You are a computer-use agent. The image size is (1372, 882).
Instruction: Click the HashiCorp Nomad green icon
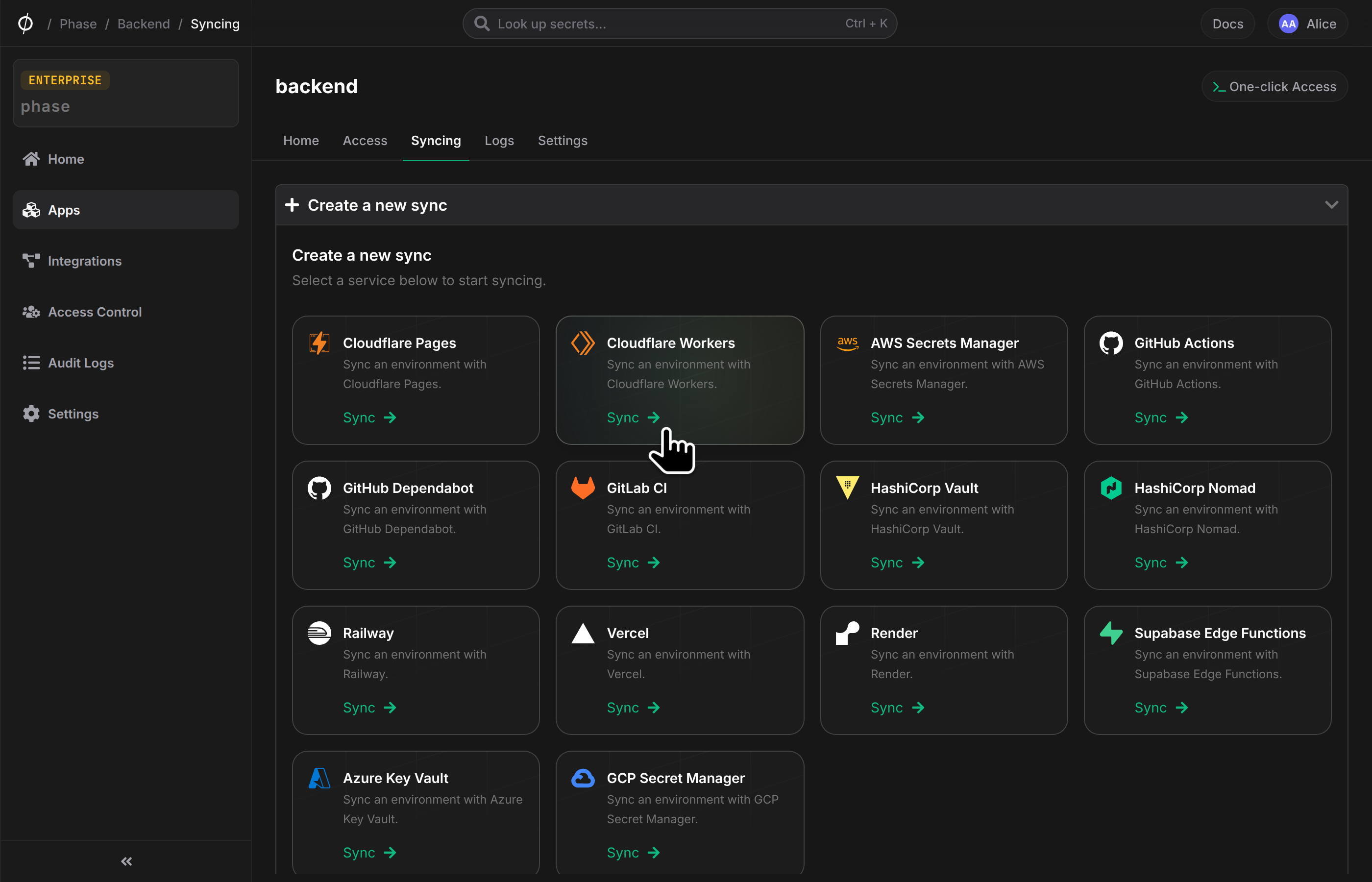click(1111, 488)
